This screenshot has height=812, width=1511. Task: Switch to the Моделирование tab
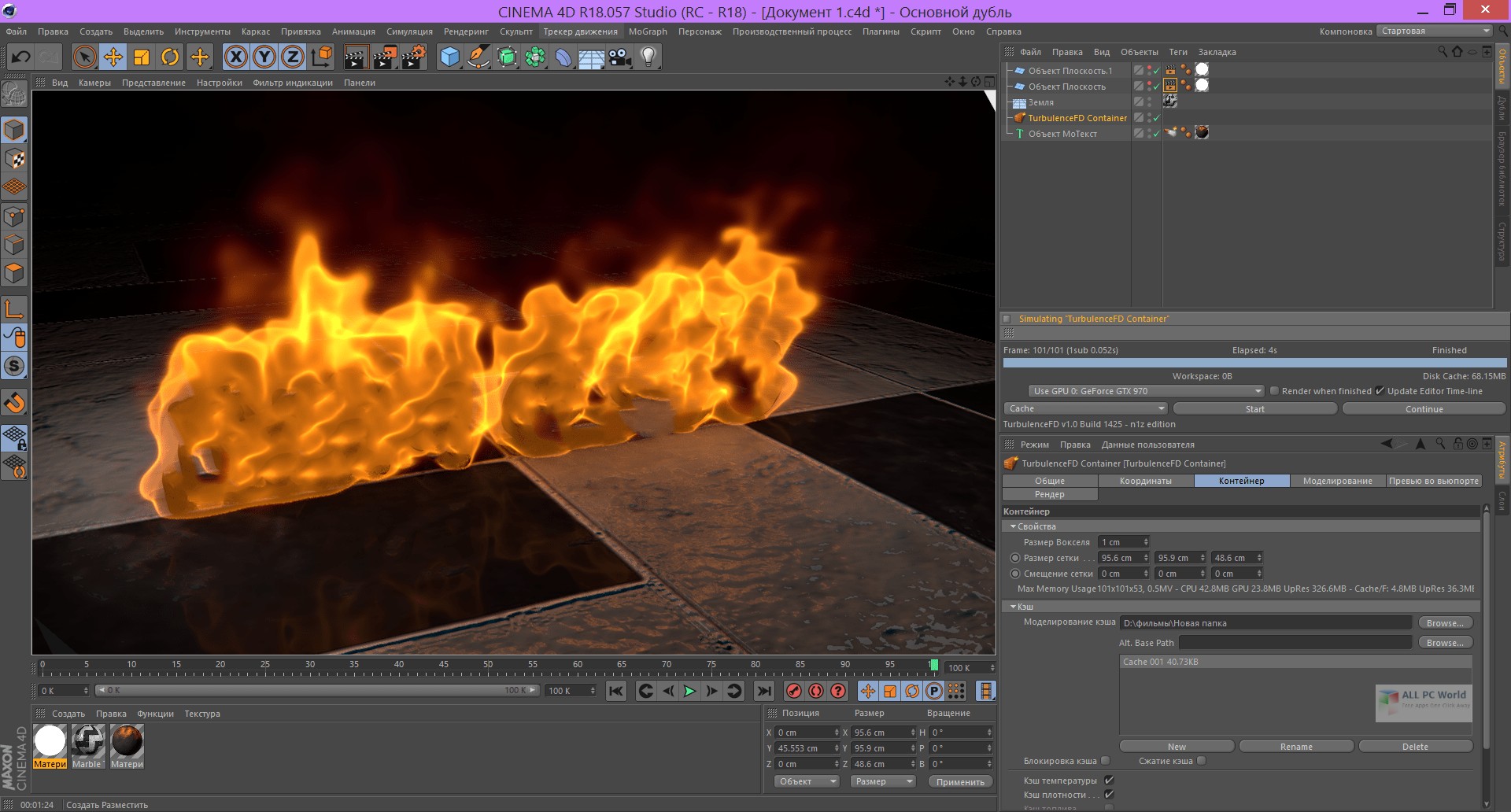(x=1337, y=481)
